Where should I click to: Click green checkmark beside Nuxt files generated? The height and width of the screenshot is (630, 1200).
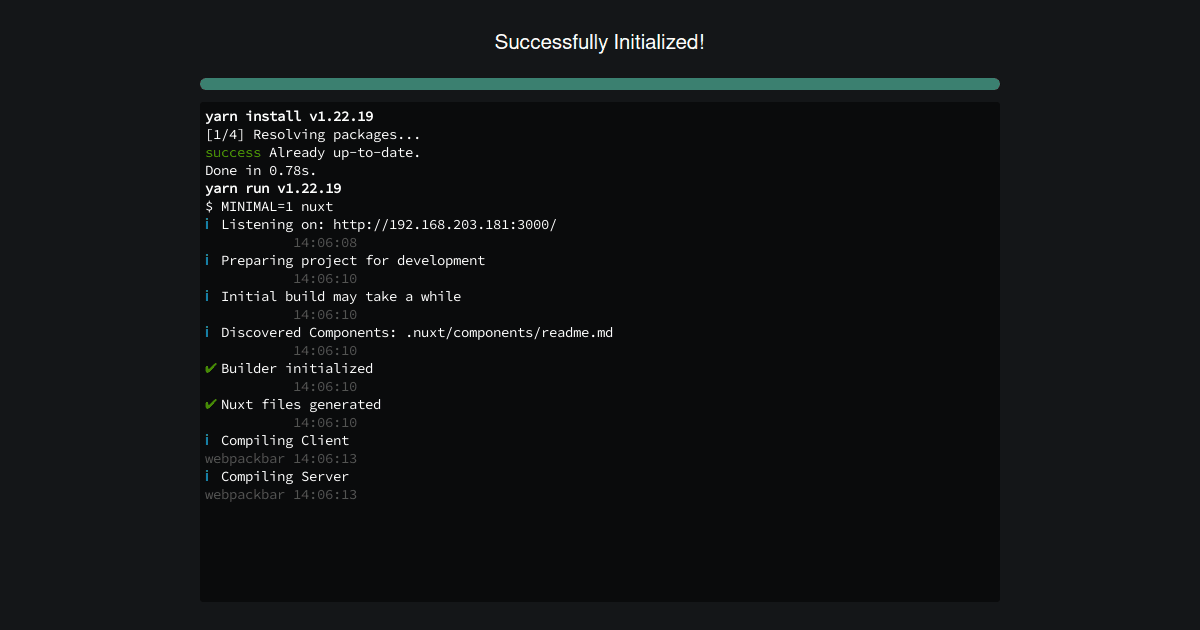[x=210, y=404]
